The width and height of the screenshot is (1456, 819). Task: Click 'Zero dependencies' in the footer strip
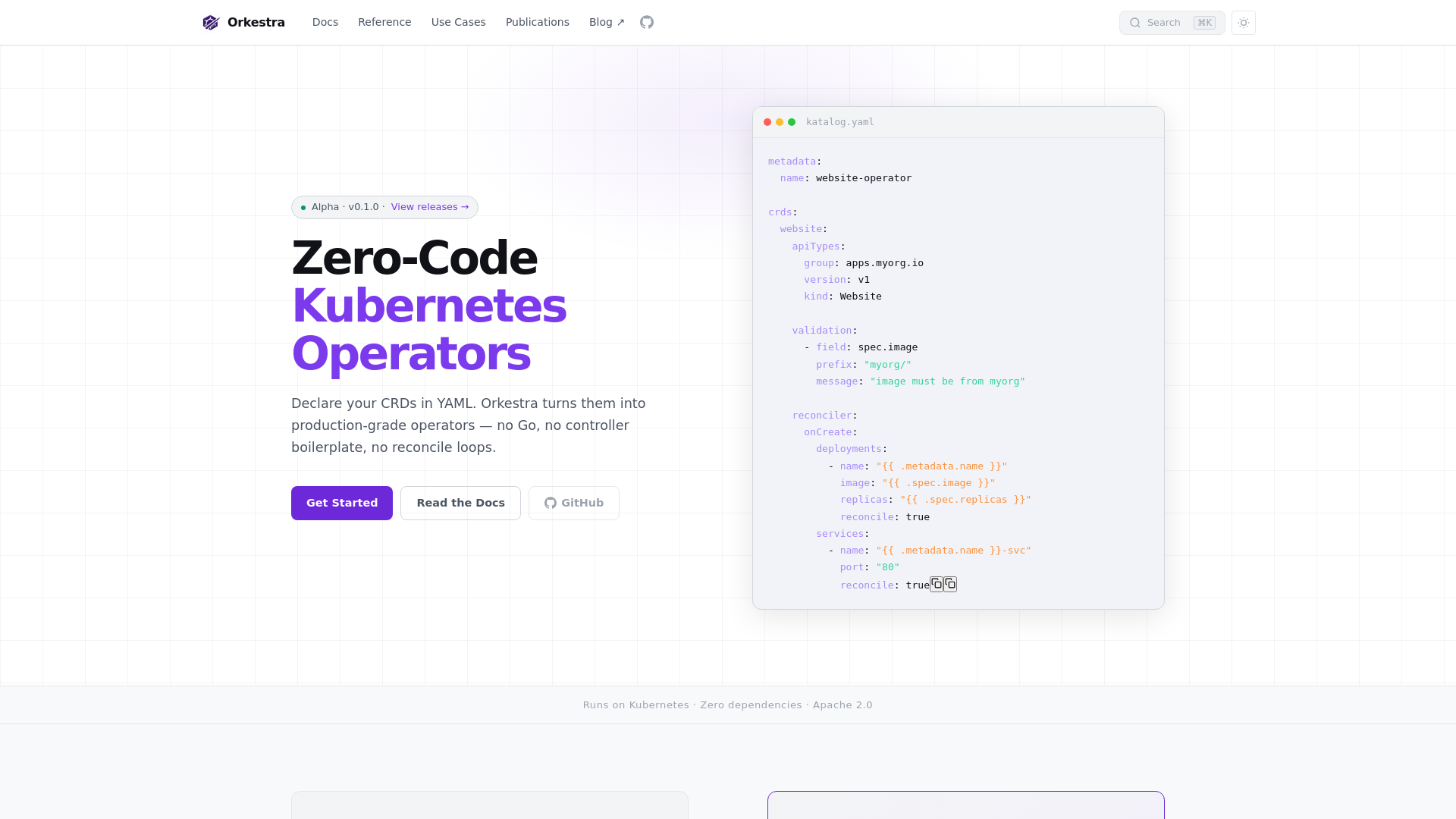coord(751,705)
